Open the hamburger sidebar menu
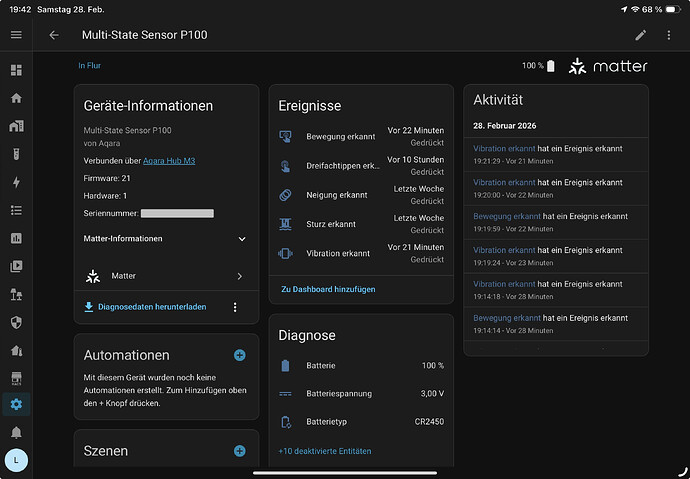This screenshot has width=690, height=479. click(16, 35)
